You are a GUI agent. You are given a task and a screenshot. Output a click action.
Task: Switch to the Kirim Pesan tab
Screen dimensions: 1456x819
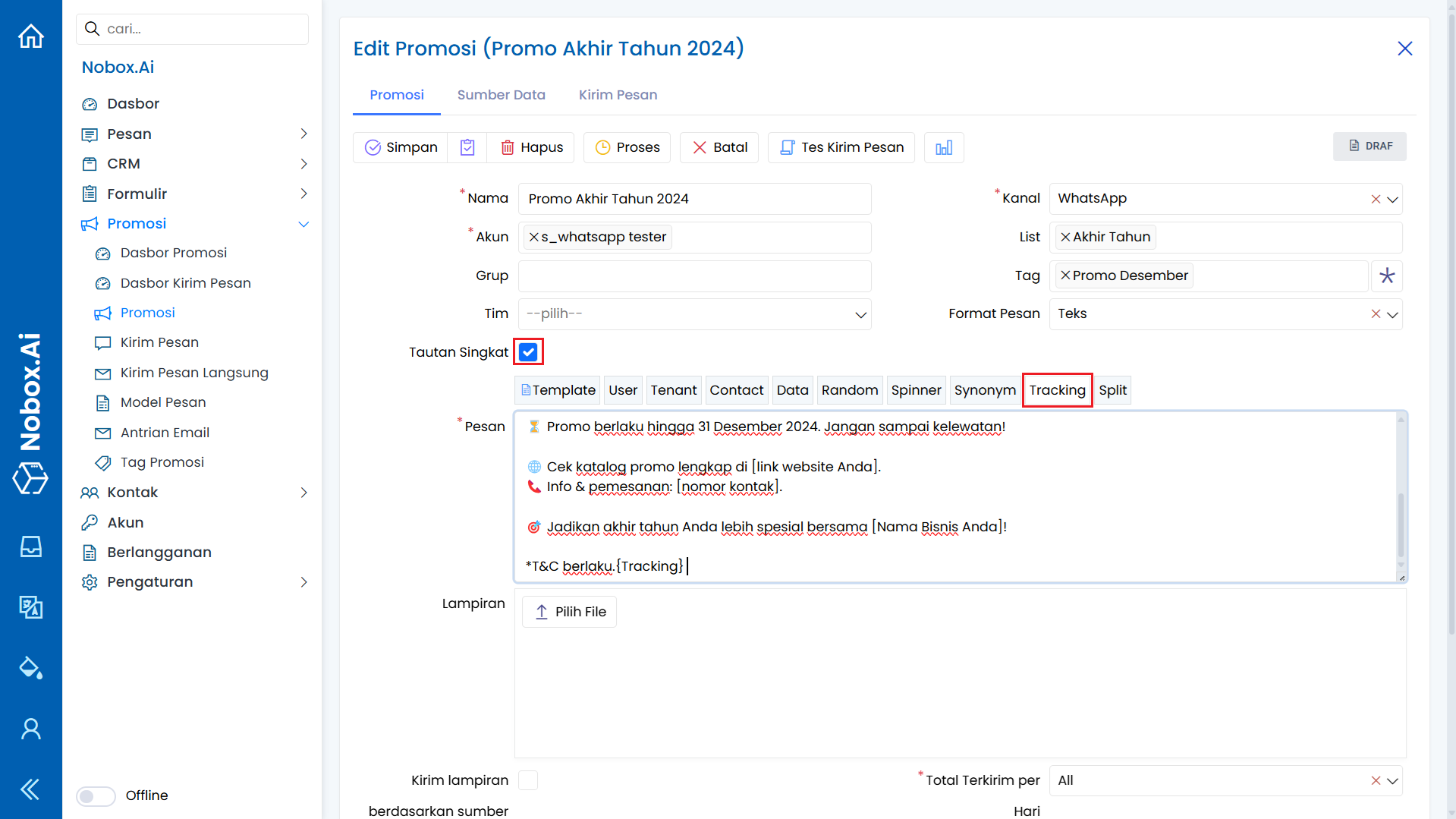click(618, 95)
